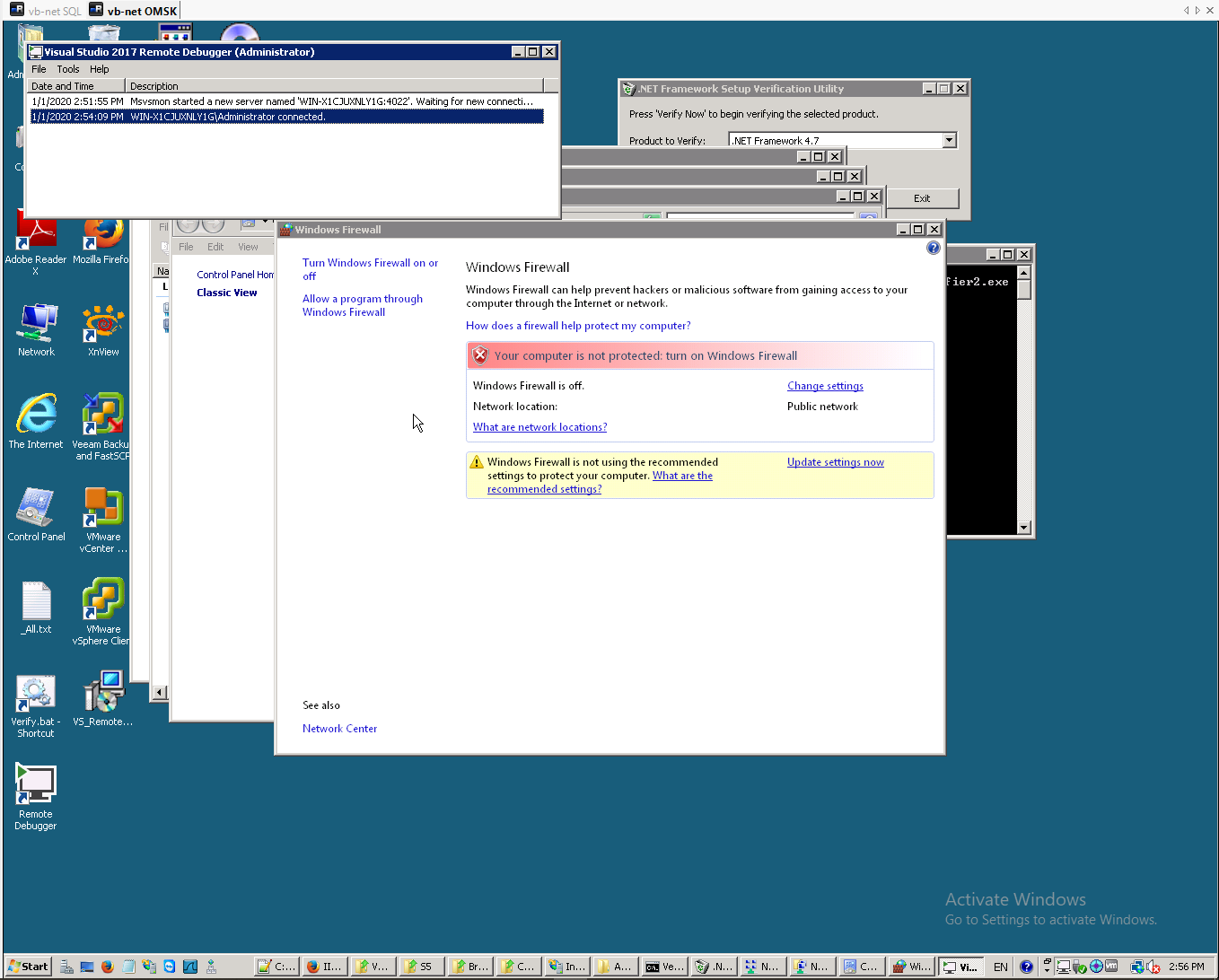Select the VMware vSphere Client shortcut
Screen dimensions: 1219x980
(x=101, y=612)
